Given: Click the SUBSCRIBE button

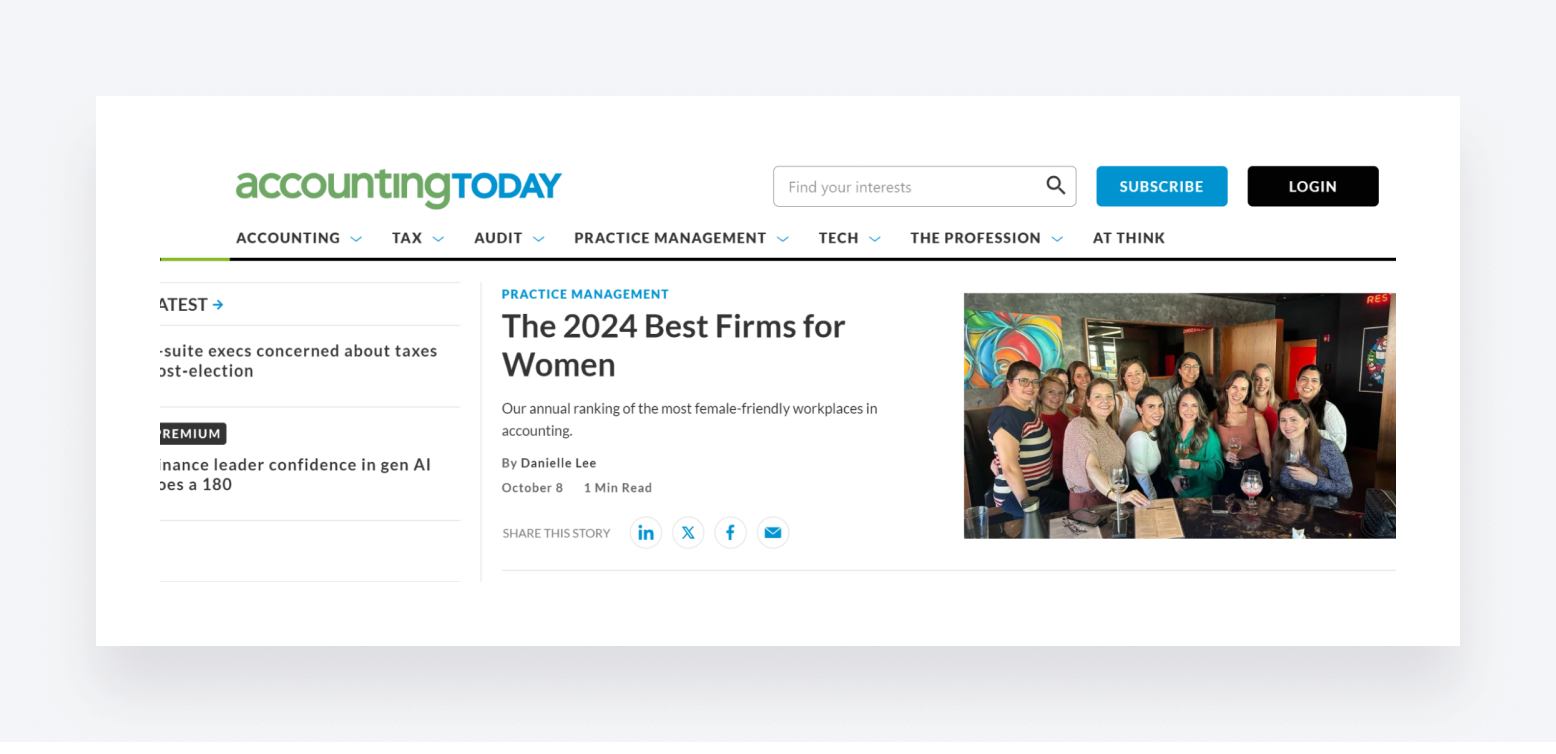Looking at the screenshot, I should point(1161,186).
